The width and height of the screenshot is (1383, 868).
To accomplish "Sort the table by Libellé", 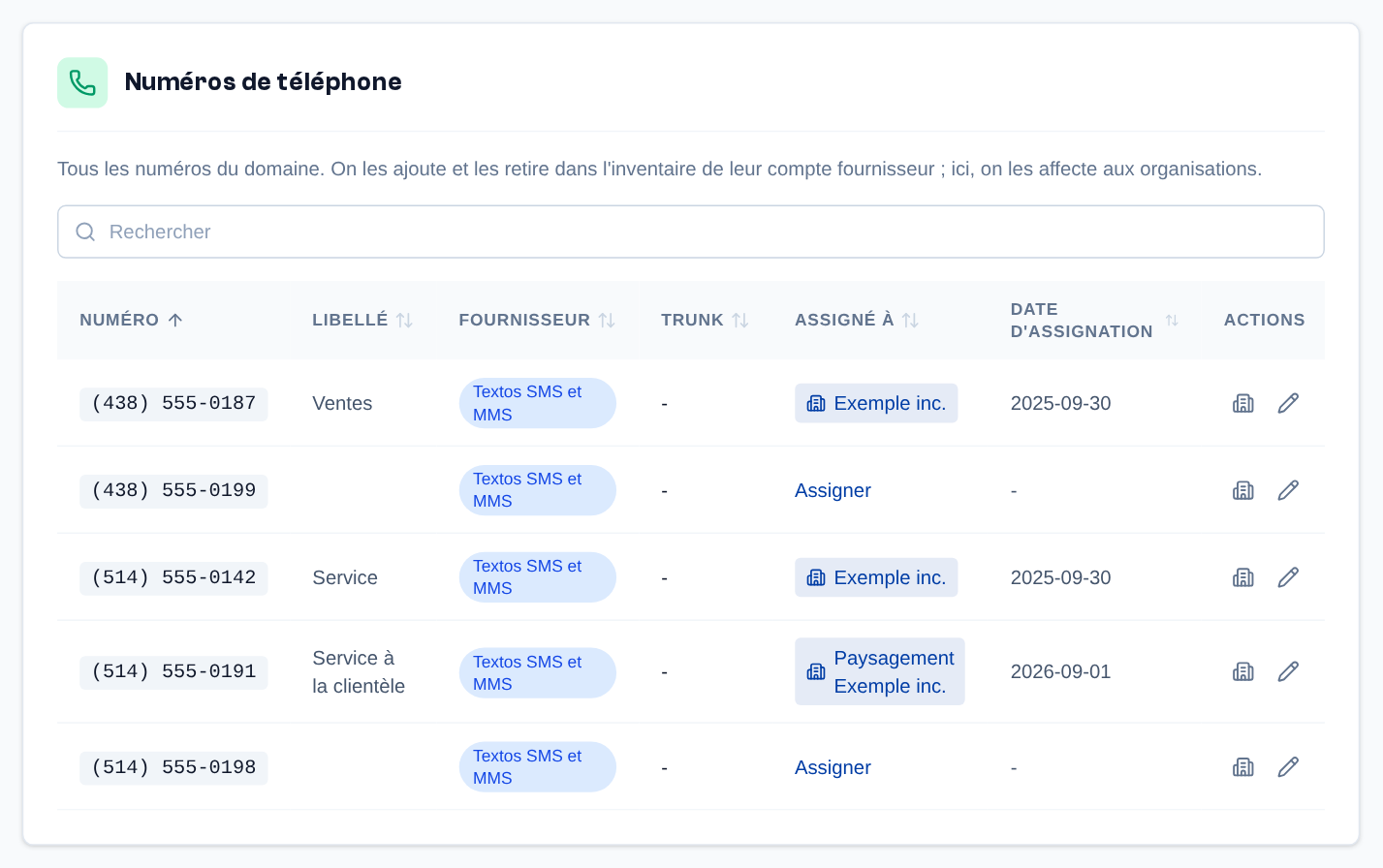I will point(362,320).
